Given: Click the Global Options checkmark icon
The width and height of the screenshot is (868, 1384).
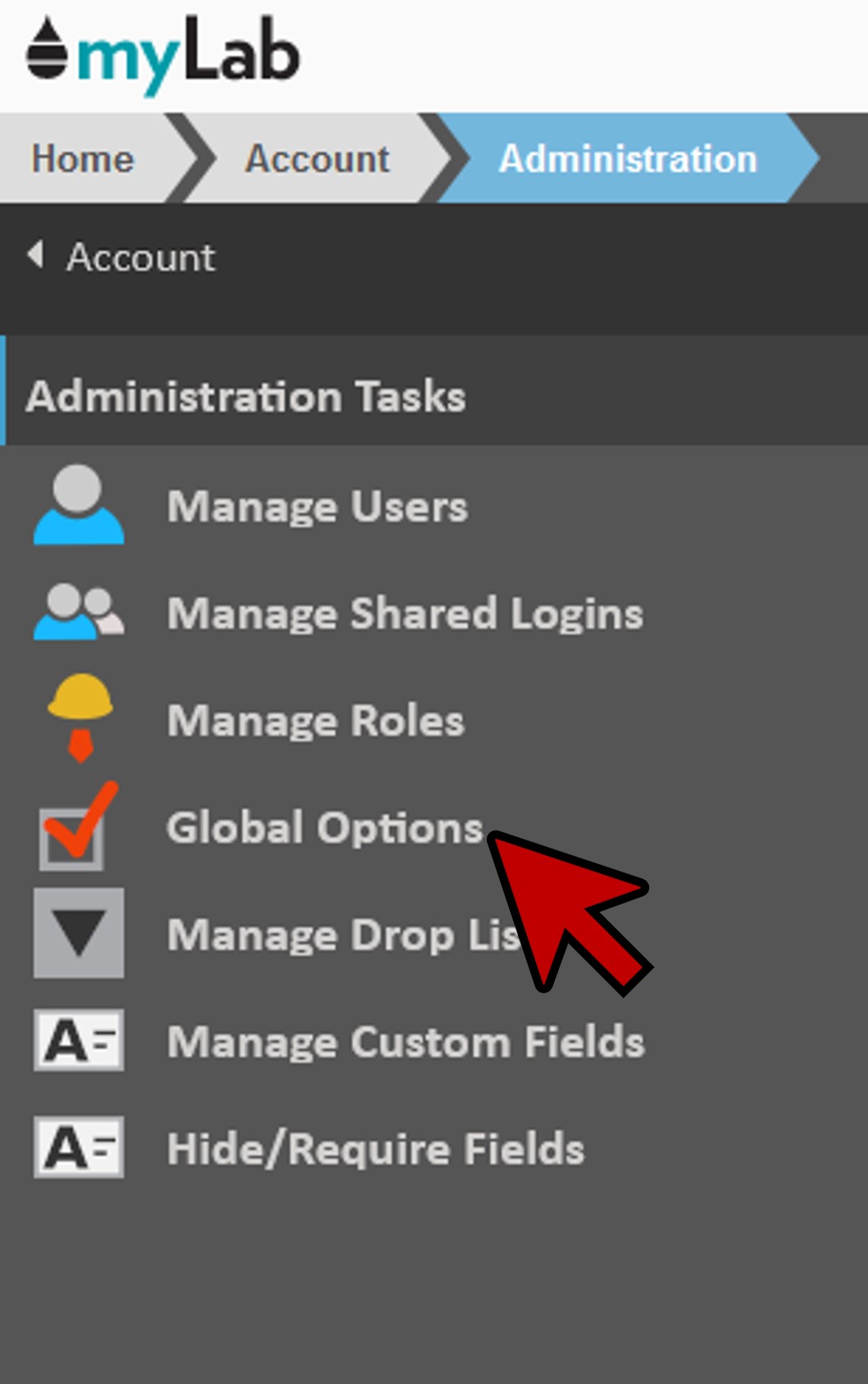Looking at the screenshot, I should [77, 827].
